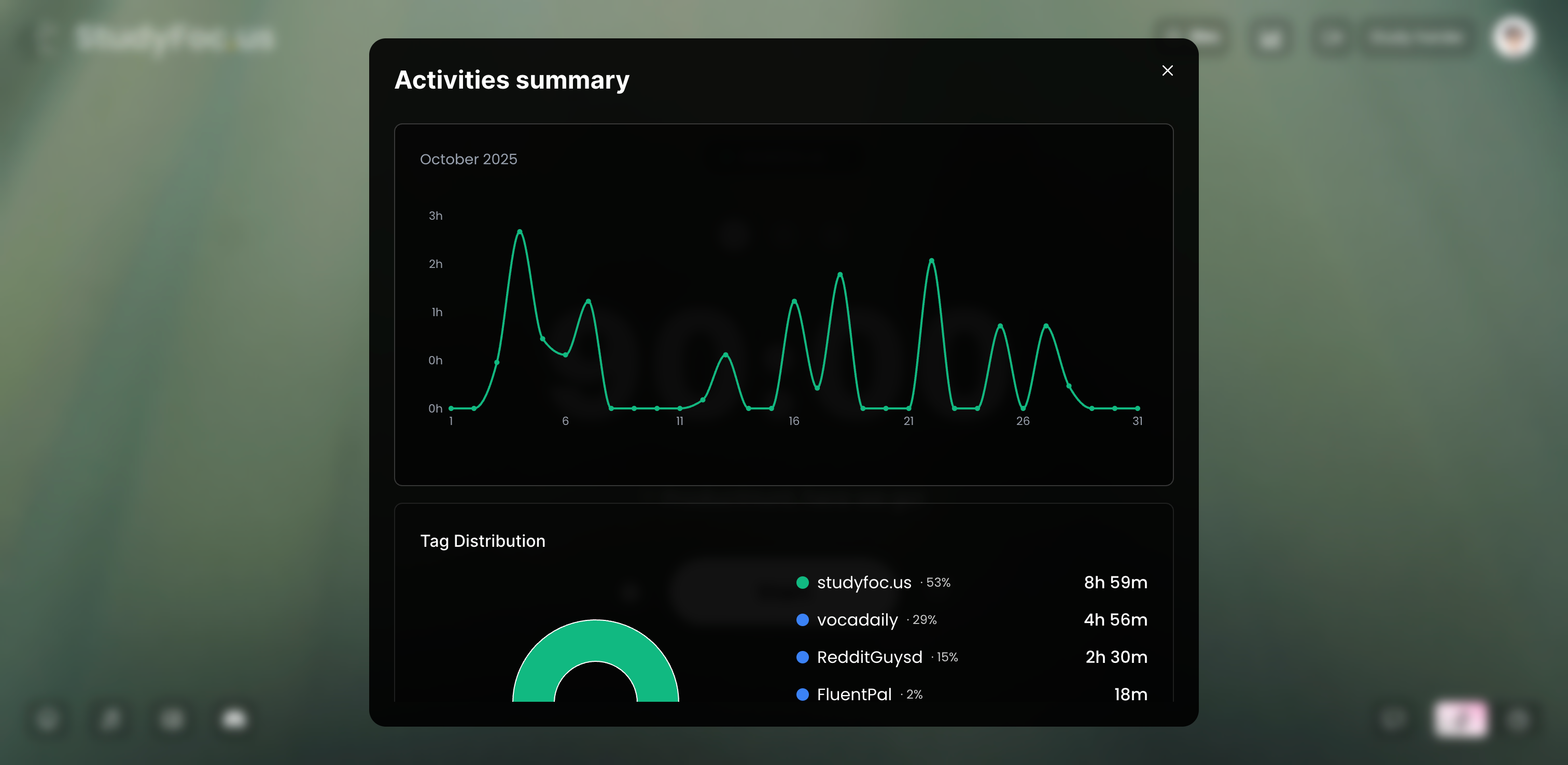Click the x-axis label 16

tap(794, 421)
